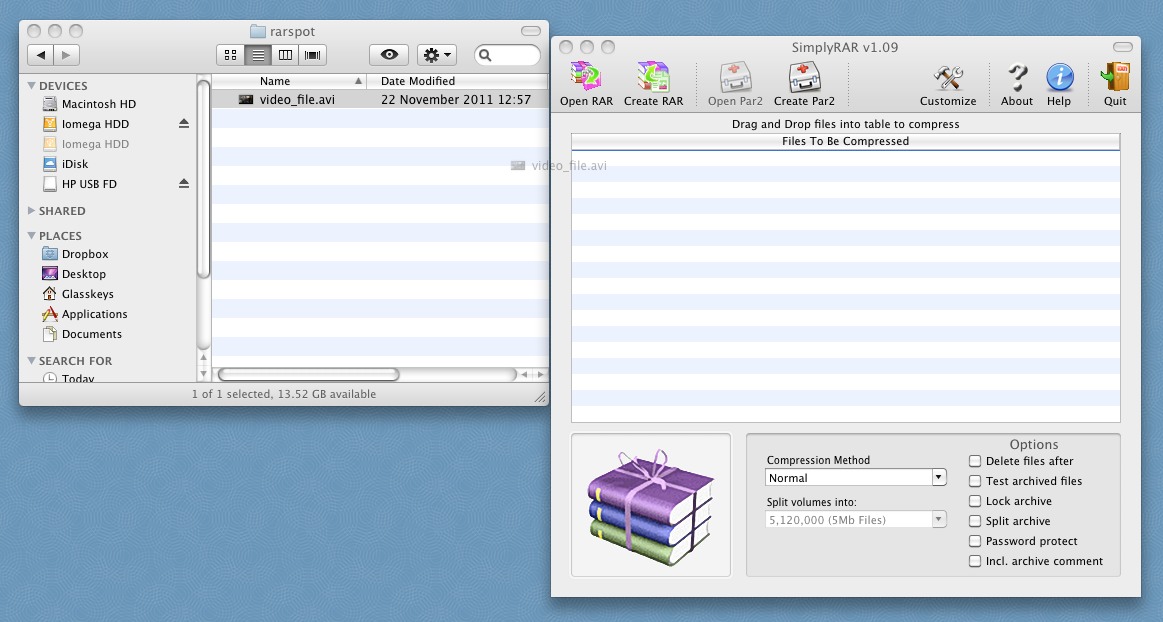Click the Quit icon in SimplyRAR
1163x622 pixels.
pos(1114,78)
